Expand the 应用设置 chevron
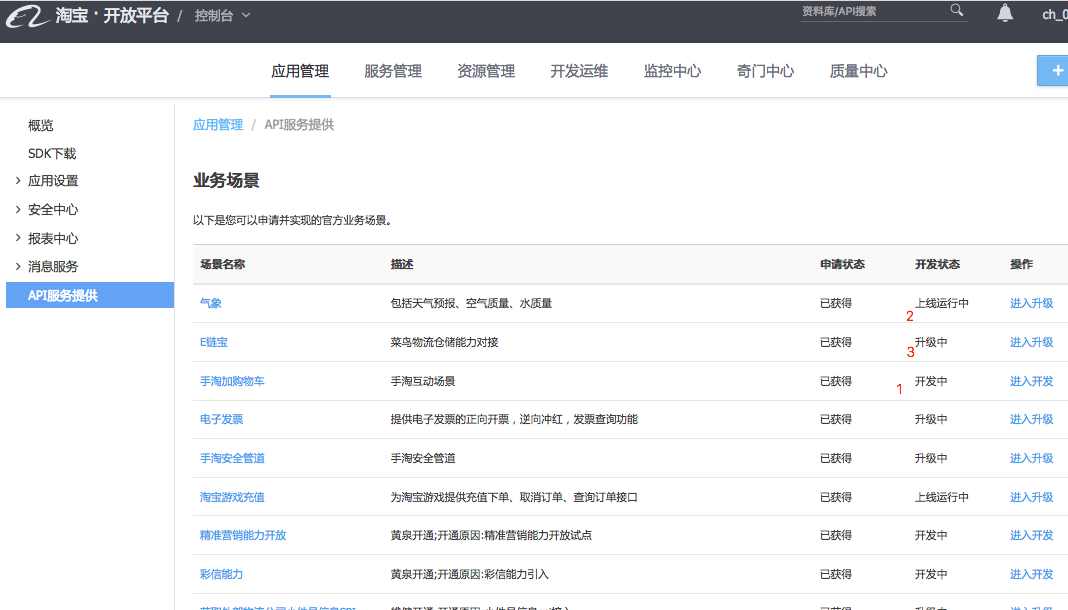The image size is (1068, 610). (18, 180)
